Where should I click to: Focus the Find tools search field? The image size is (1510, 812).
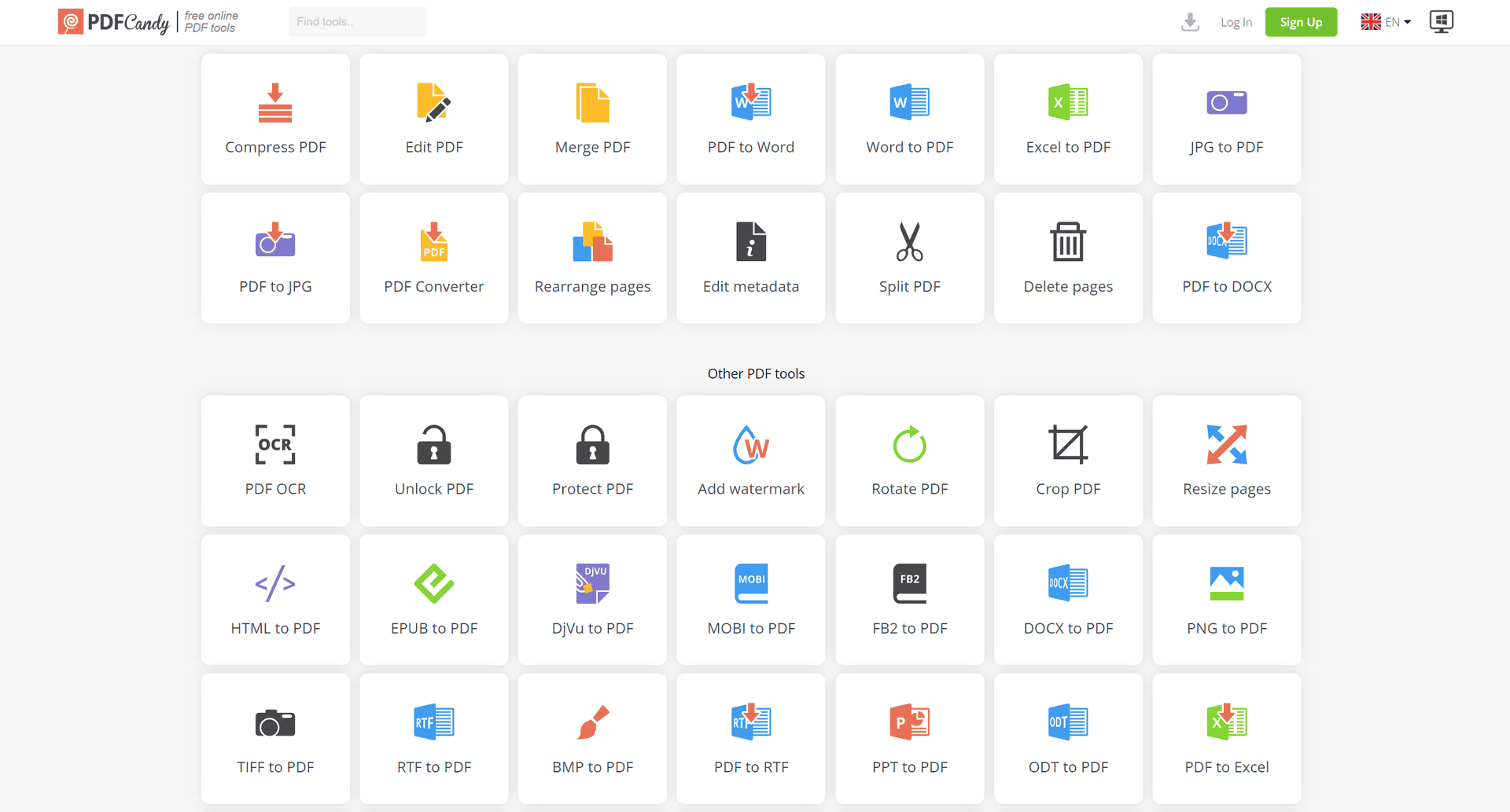[358, 22]
